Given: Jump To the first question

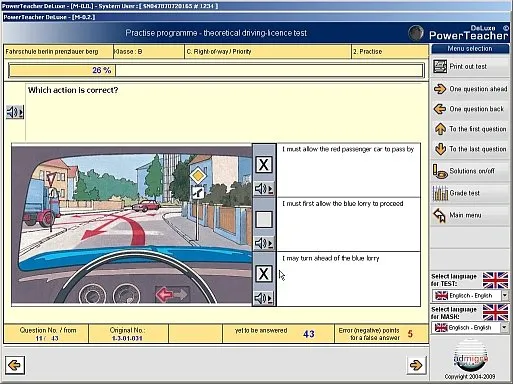Looking at the screenshot, I should pyautogui.click(x=470, y=129).
